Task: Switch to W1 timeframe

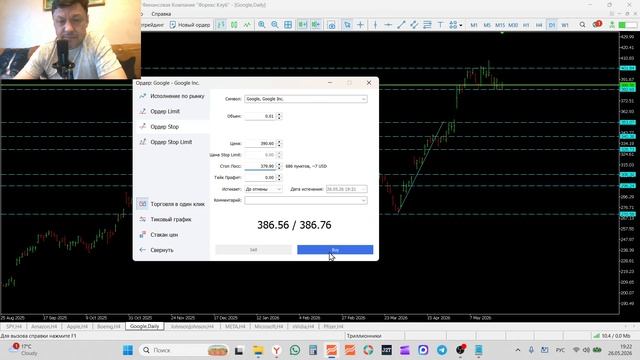Action: tap(565, 25)
